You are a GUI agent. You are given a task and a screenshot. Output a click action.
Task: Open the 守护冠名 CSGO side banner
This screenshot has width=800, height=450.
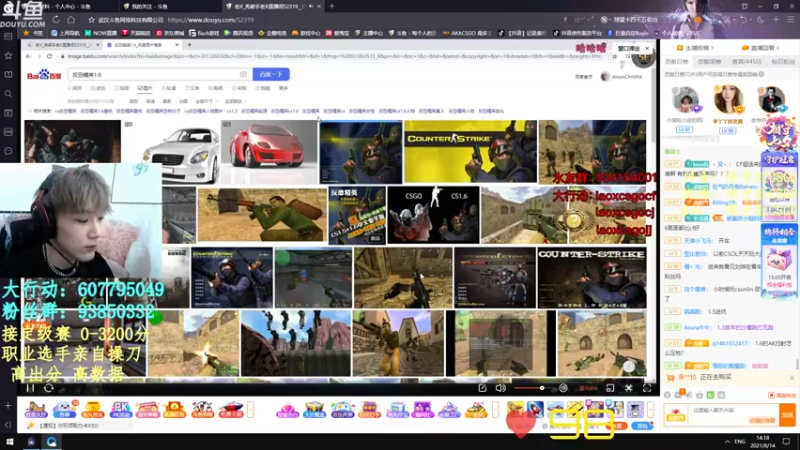pyautogui.click(x=779, y=185)
